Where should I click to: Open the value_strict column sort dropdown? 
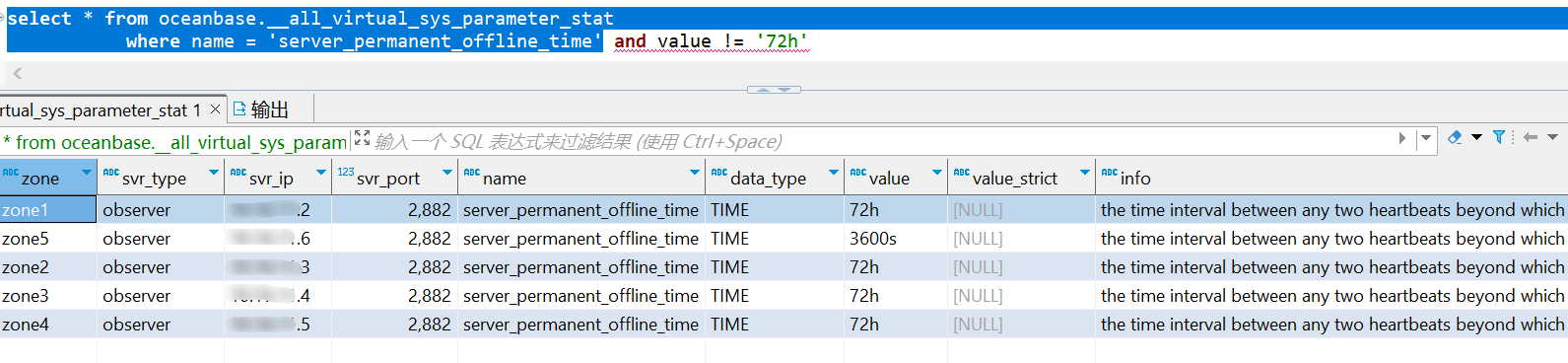point(1085,173)
